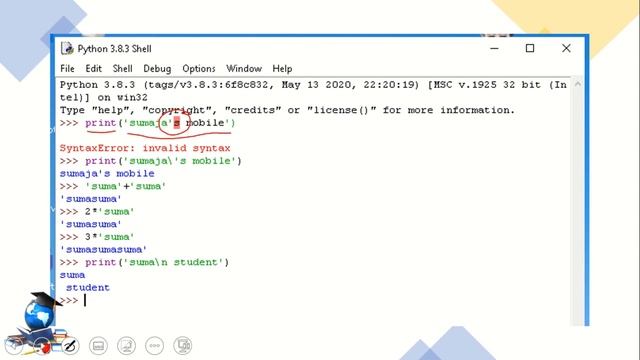Open the Debug menu

157,69
